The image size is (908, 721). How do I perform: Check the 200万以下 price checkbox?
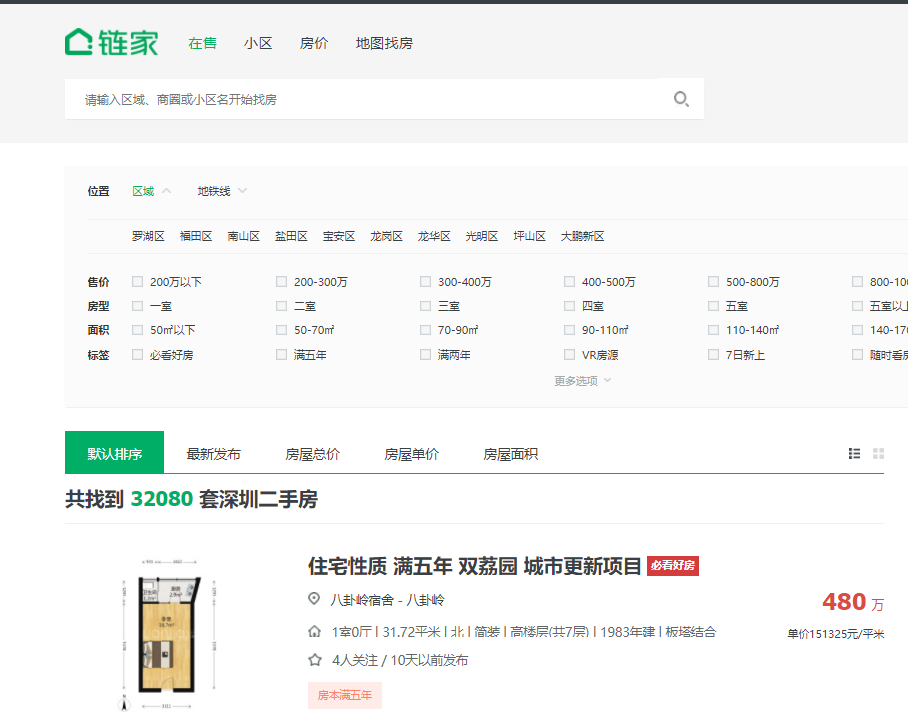point(138,282)
